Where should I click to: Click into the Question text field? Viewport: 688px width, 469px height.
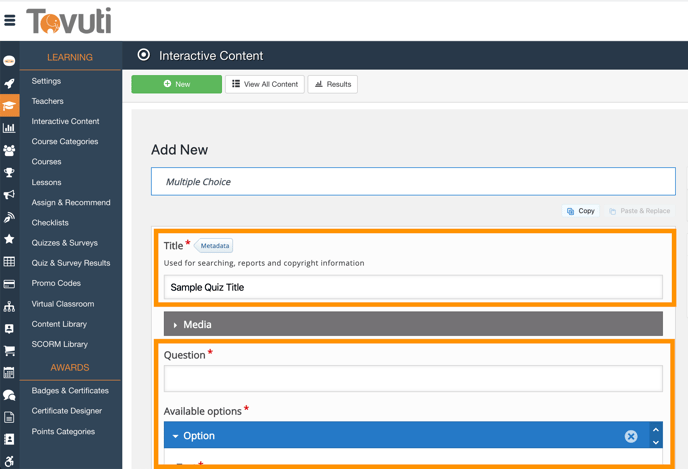[413, 378]
